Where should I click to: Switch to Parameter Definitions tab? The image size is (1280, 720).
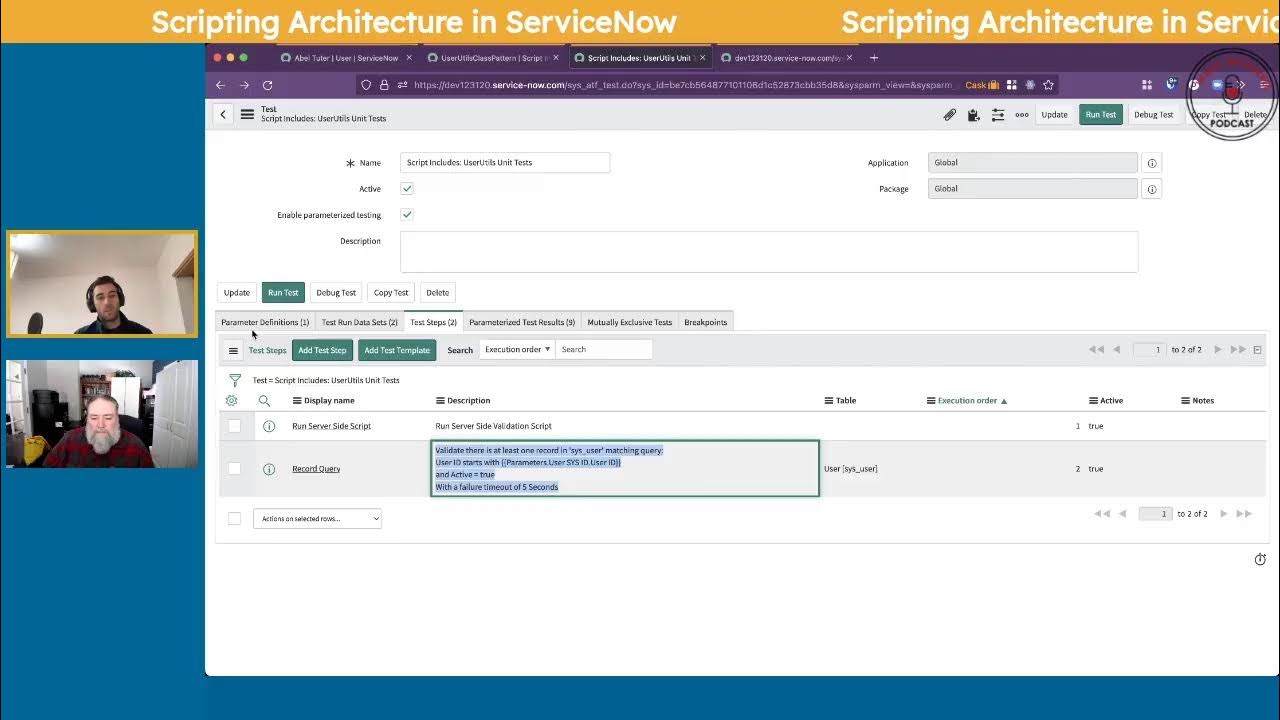pos(265,322)
